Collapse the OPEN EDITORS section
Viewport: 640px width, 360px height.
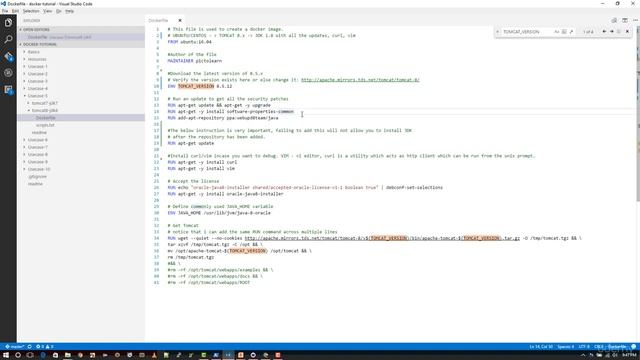pyautogui.click(x=80, y=29)
